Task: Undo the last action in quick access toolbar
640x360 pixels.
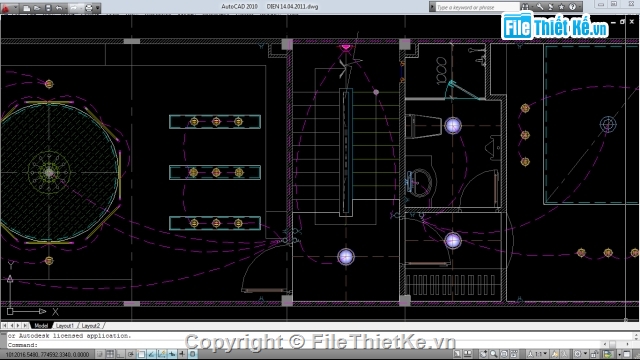Action: tap(59, 8)
